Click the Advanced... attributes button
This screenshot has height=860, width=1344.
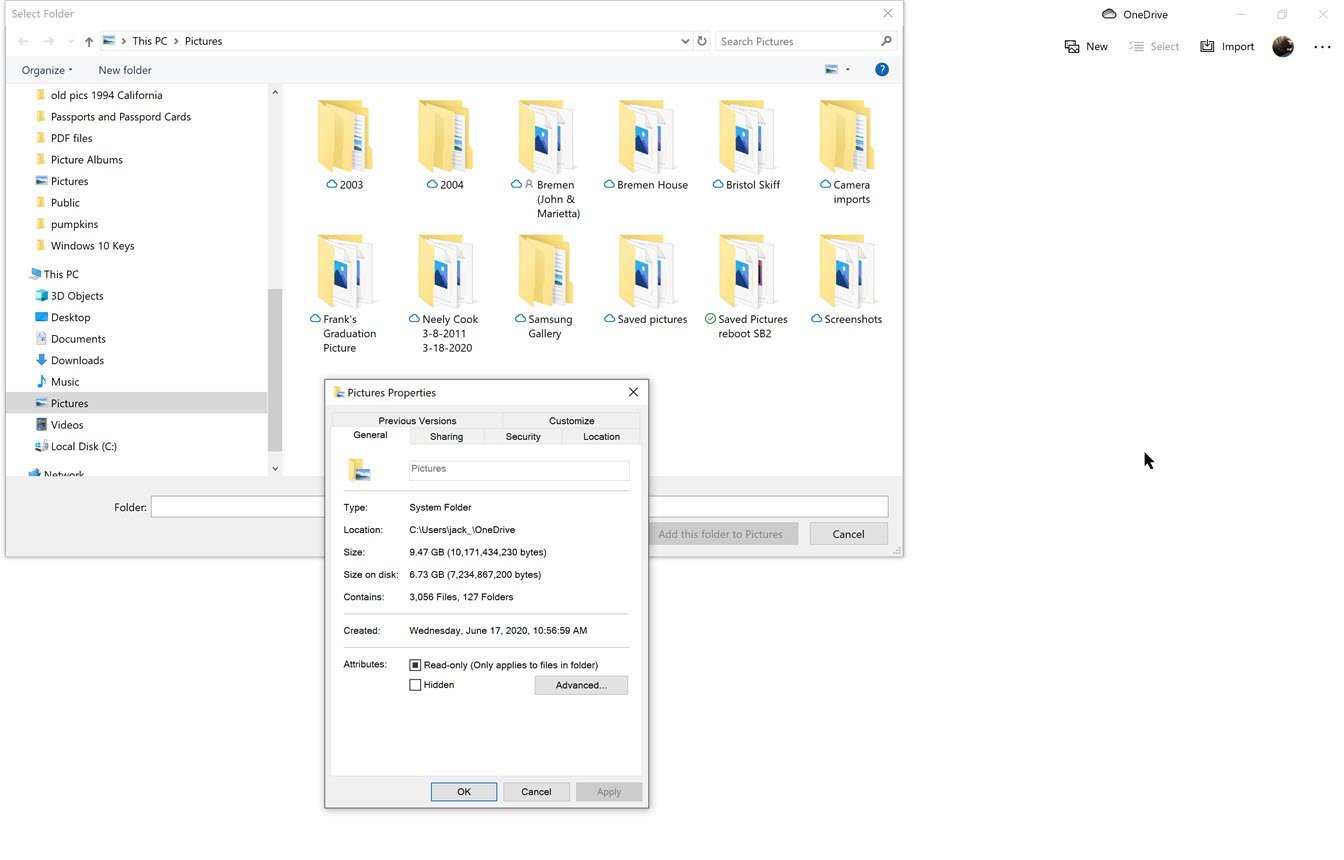pyautogui.click(x=581, y=685)
